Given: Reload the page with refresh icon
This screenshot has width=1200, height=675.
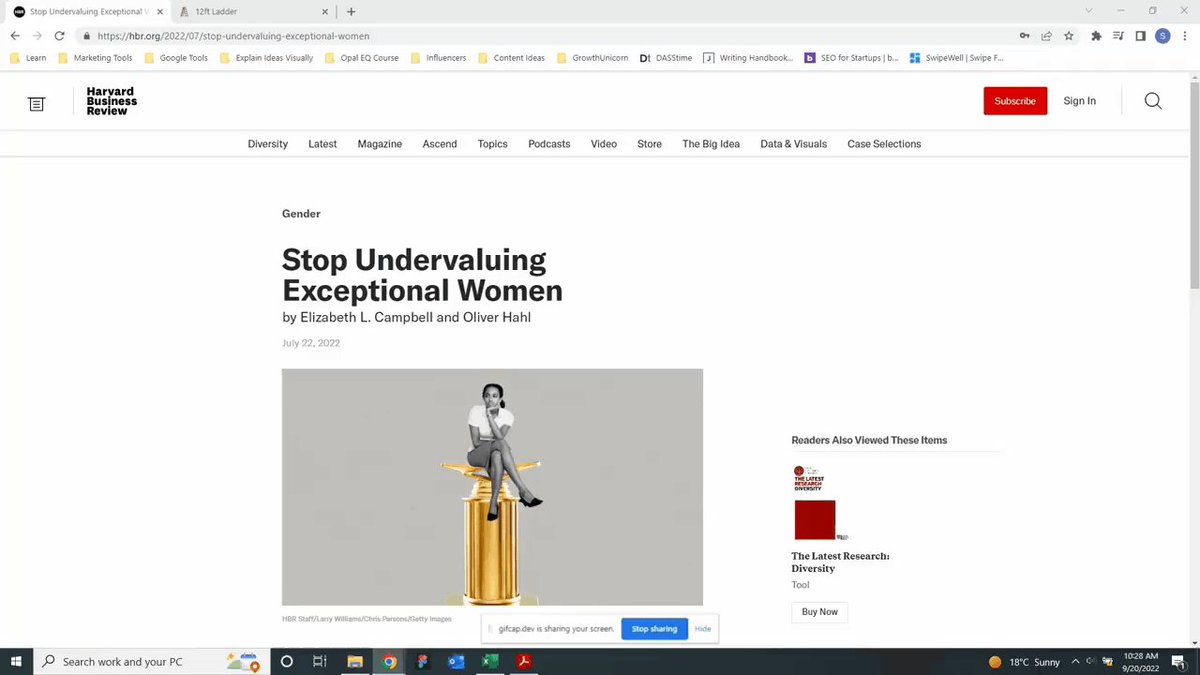Looking at the screenshot, I should [59, 36].
